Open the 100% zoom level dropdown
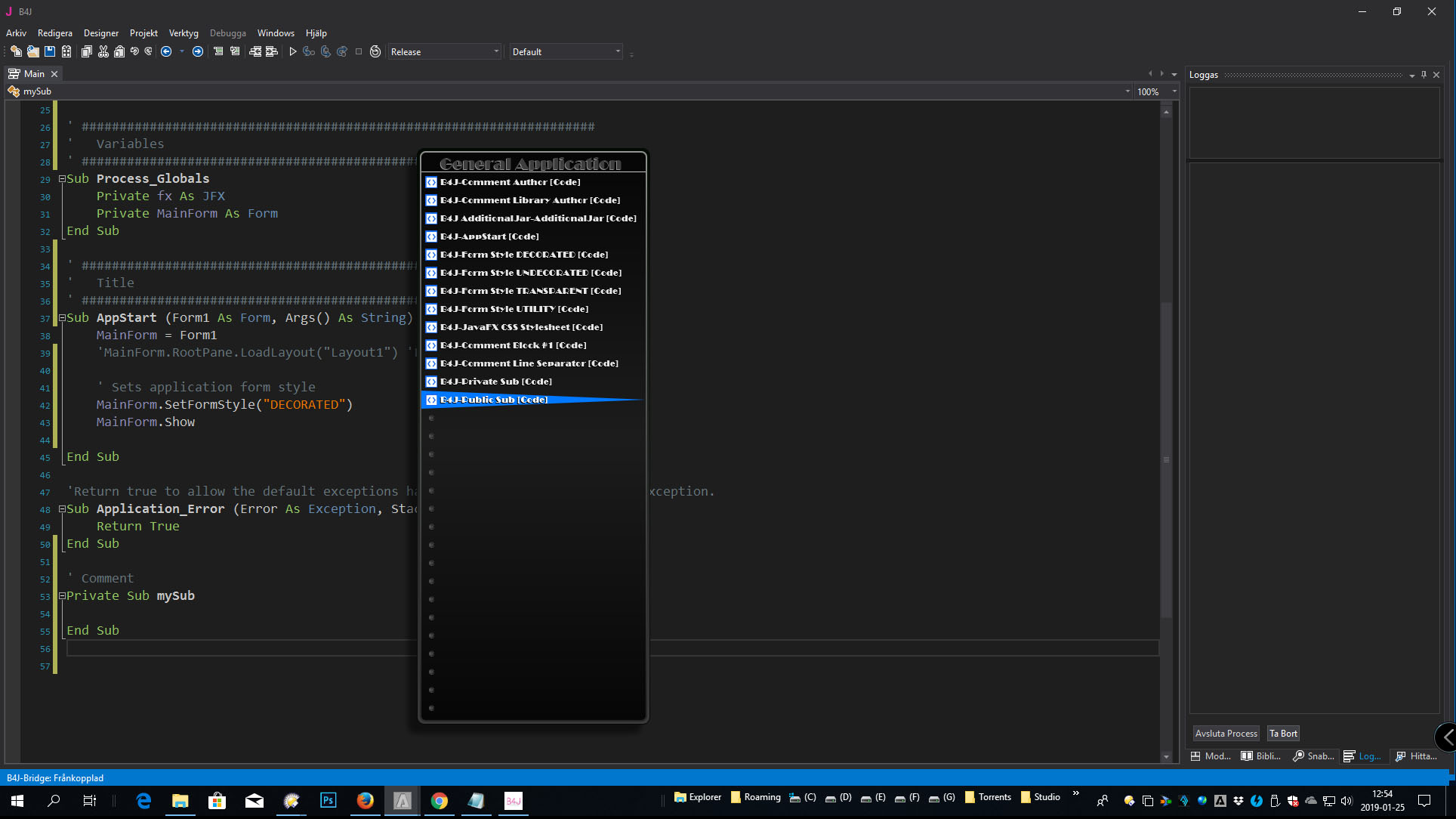This screenshot has width=1456, height=819. (x=1174, y=91)
